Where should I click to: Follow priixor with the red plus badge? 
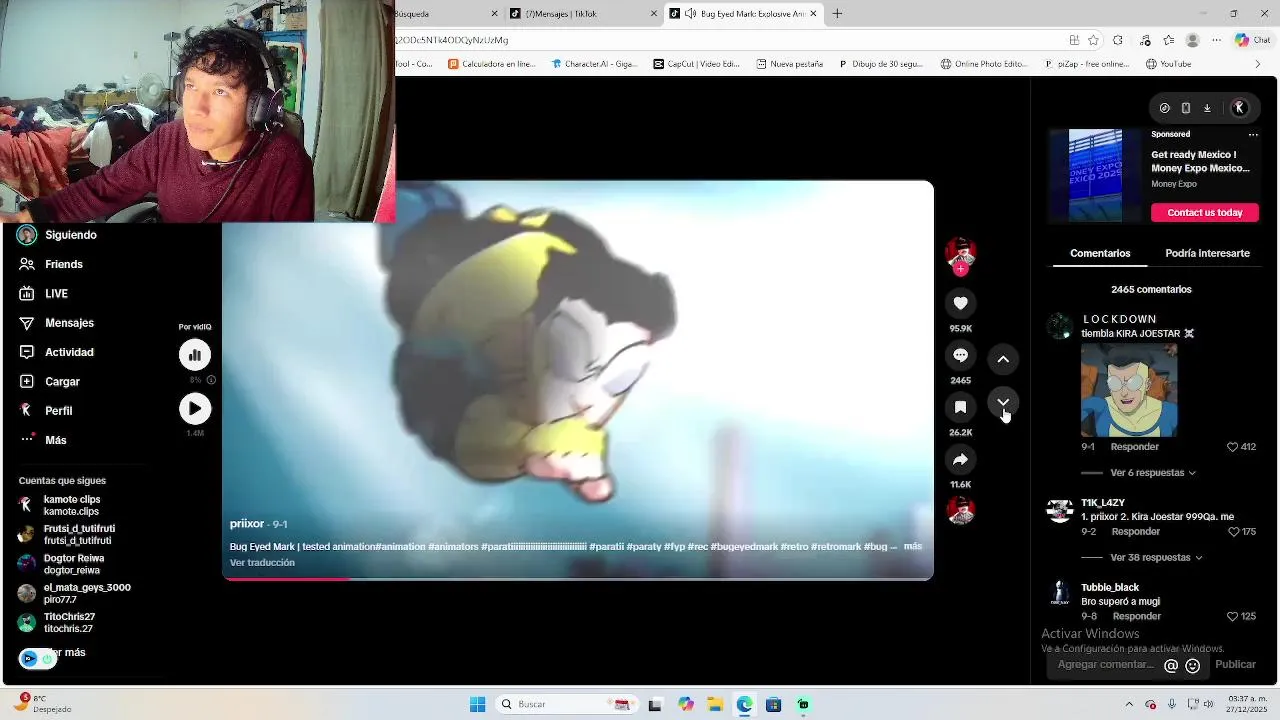[x=960, y=269]
